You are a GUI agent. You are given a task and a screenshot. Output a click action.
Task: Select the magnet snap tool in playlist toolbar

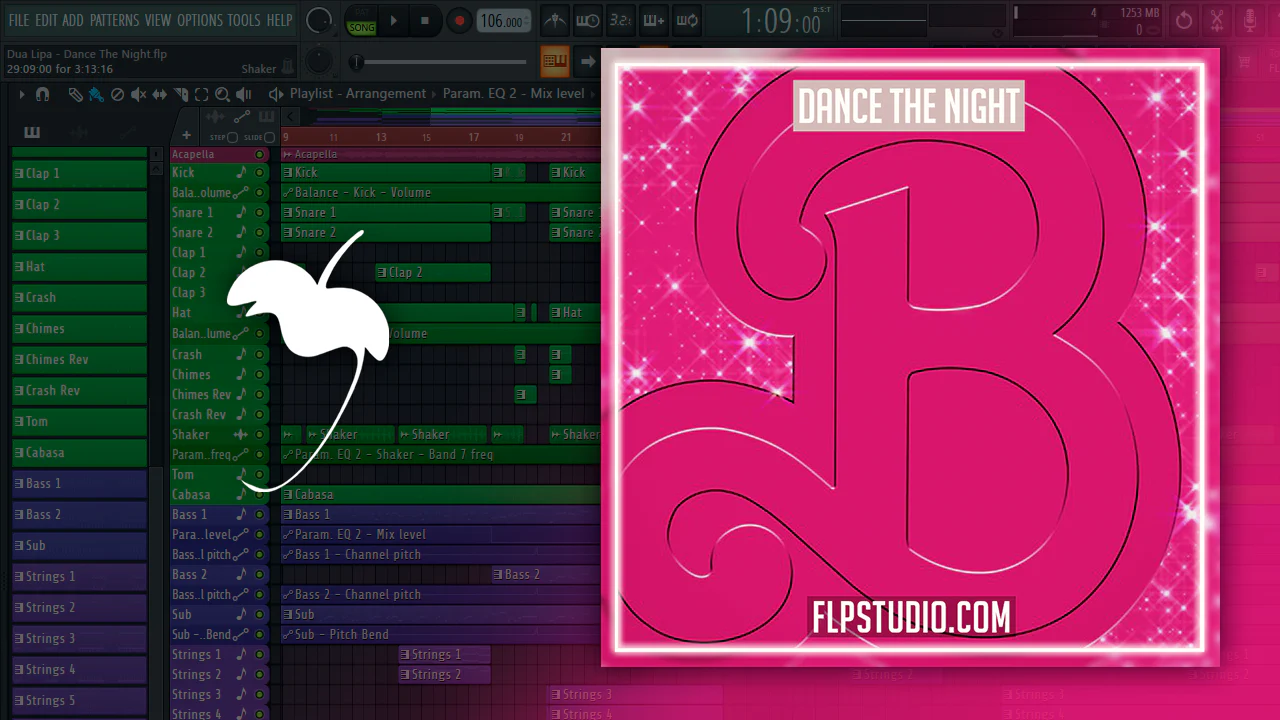pos(42,94)
